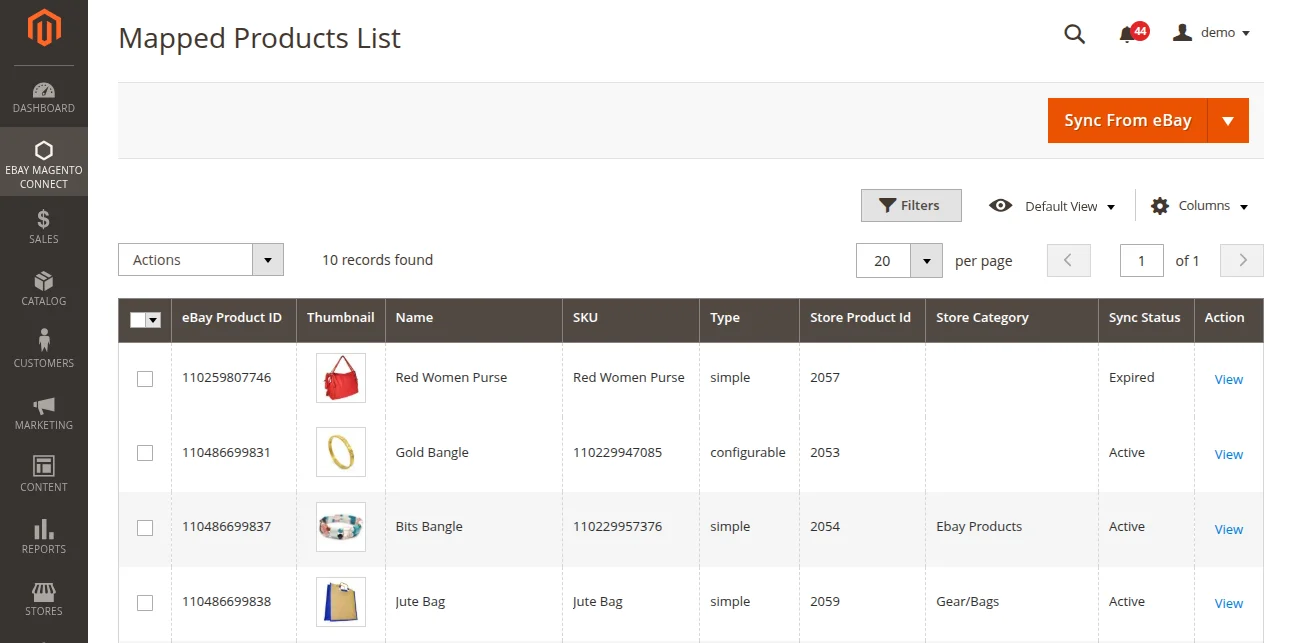
Task: Check the Red Women Purse row checkbox
Action: 145,378
